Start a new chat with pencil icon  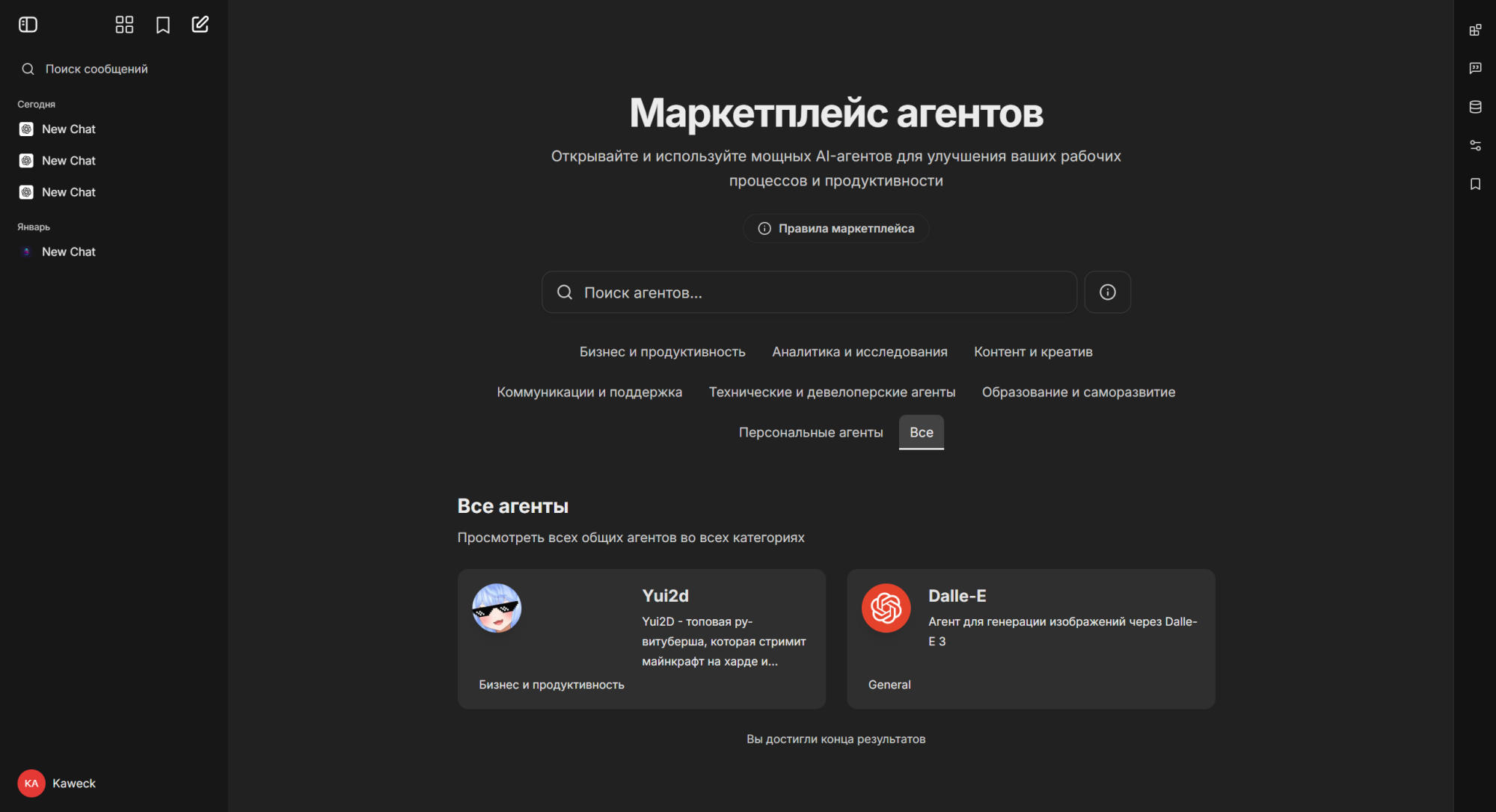[200, 25]
